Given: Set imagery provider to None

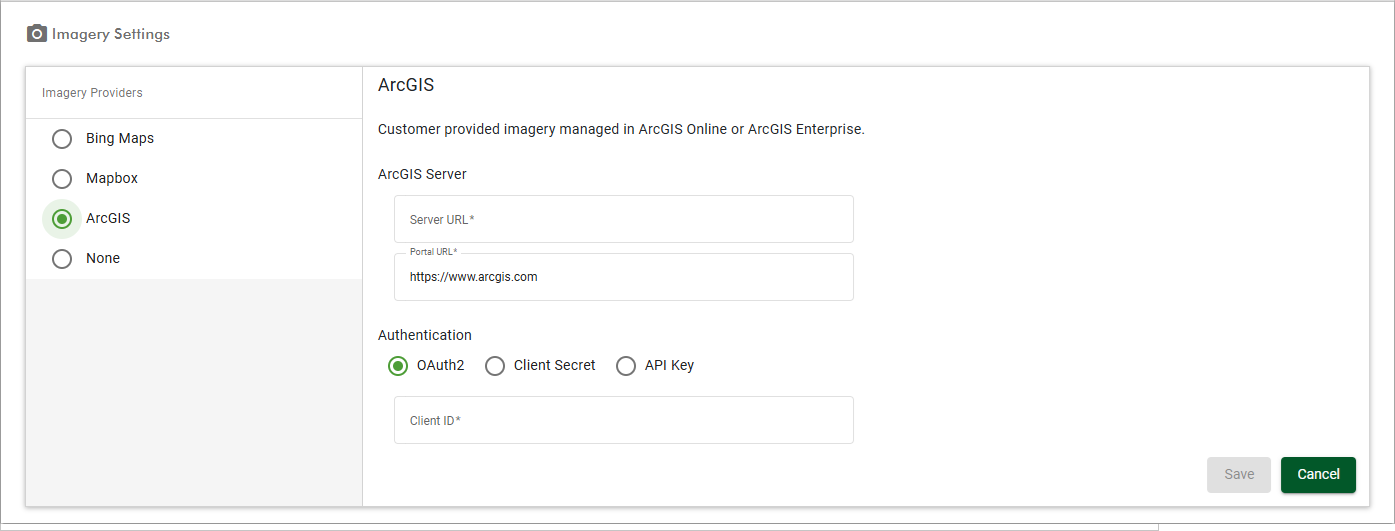Looking at the screenshot, I should pyautogui.click(x=62, y=258).
